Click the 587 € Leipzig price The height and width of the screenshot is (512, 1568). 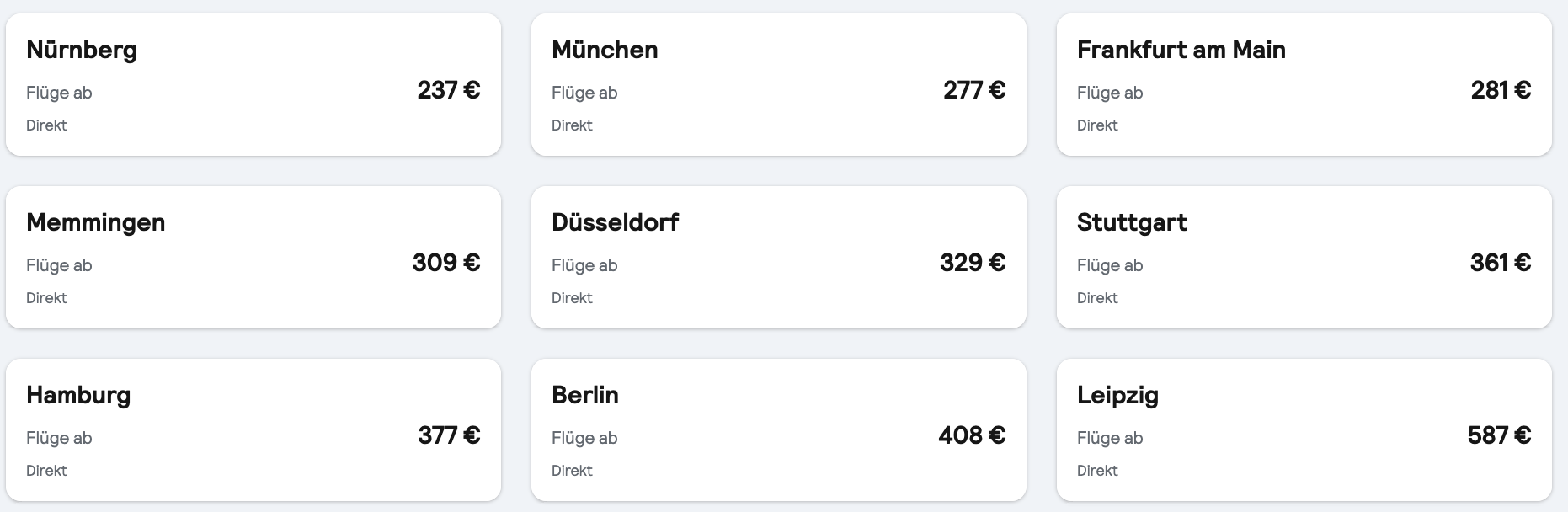click(1499, 435)
